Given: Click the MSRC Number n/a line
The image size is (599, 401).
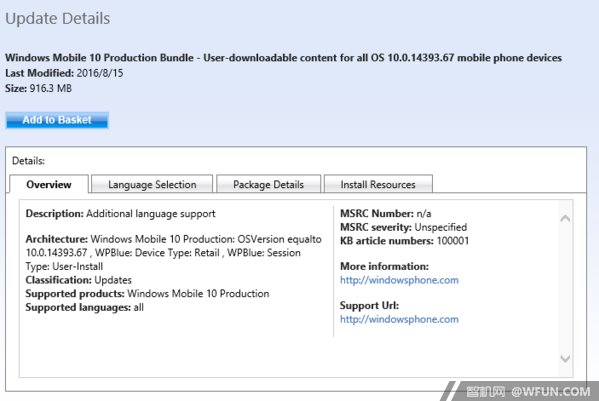Looking at the screenshot, I should click(386, 213).
